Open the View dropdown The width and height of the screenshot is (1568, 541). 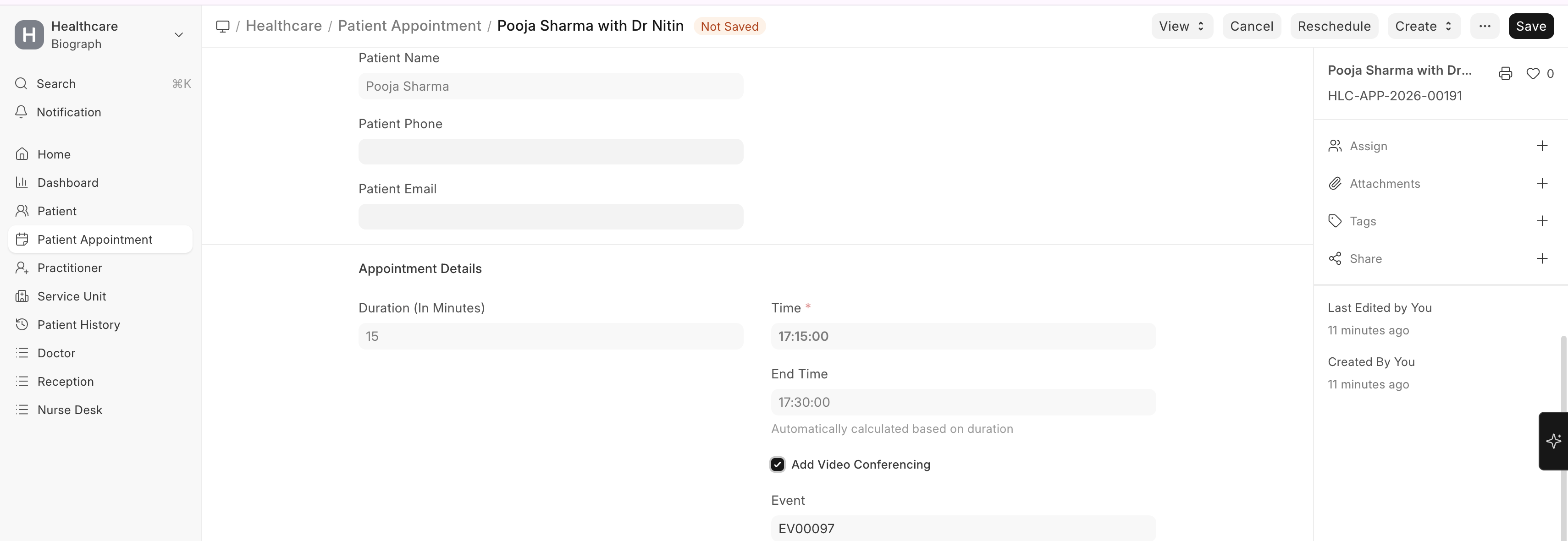(1182, 26)
